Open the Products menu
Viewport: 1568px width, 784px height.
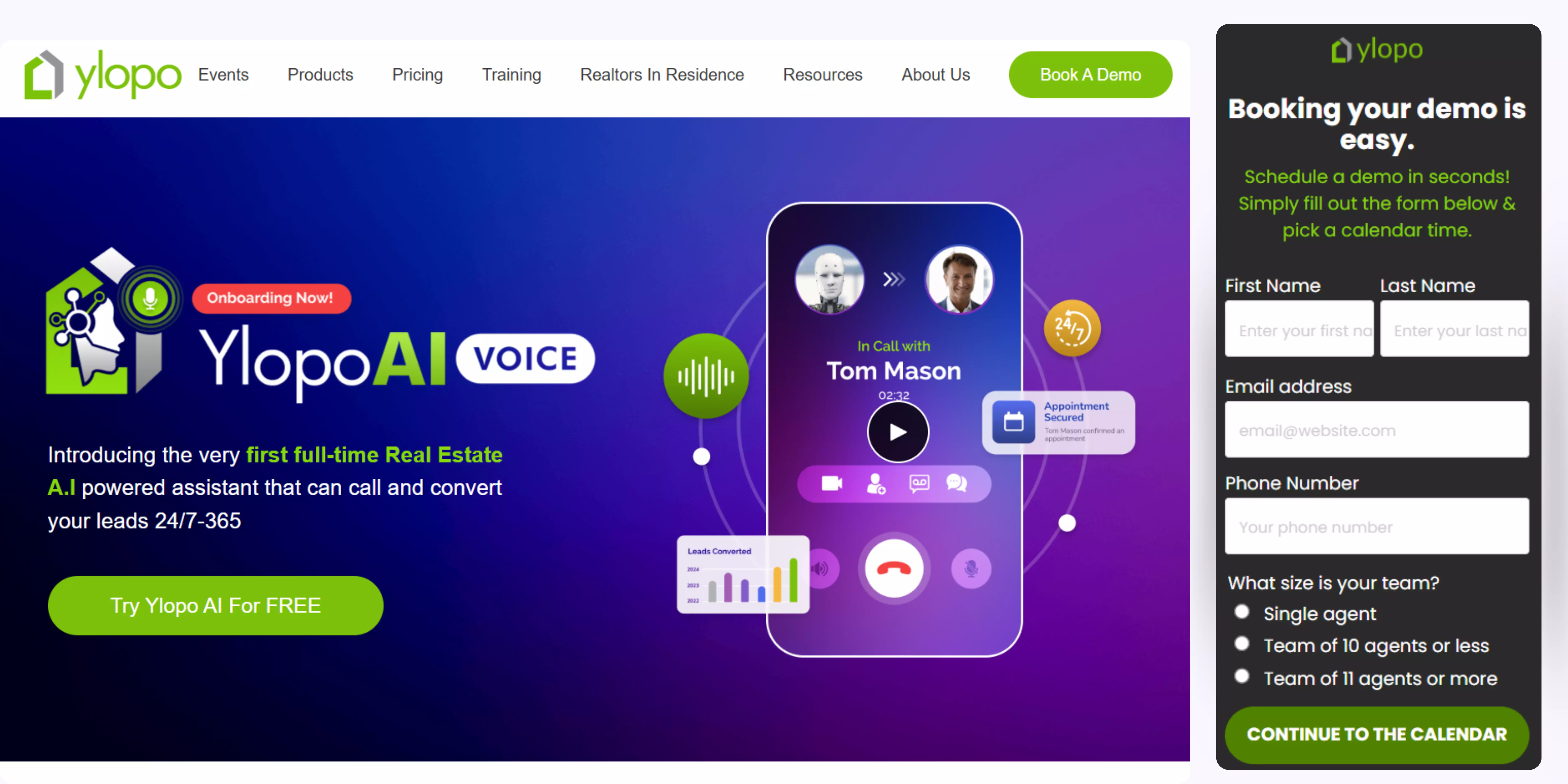tap(320, 75)
